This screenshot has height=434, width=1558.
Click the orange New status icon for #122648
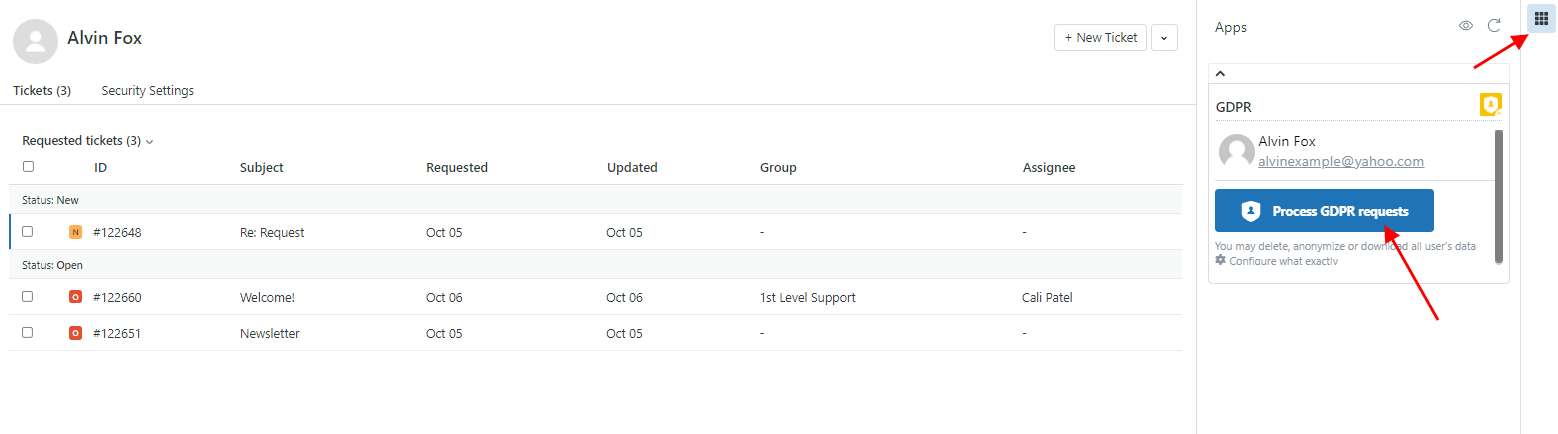75,232
